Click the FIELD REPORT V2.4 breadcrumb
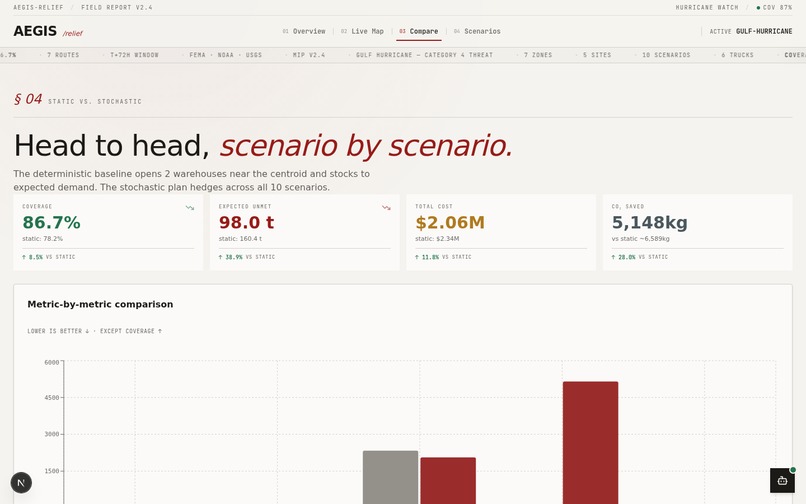The image size is (806, 504). 117,8
